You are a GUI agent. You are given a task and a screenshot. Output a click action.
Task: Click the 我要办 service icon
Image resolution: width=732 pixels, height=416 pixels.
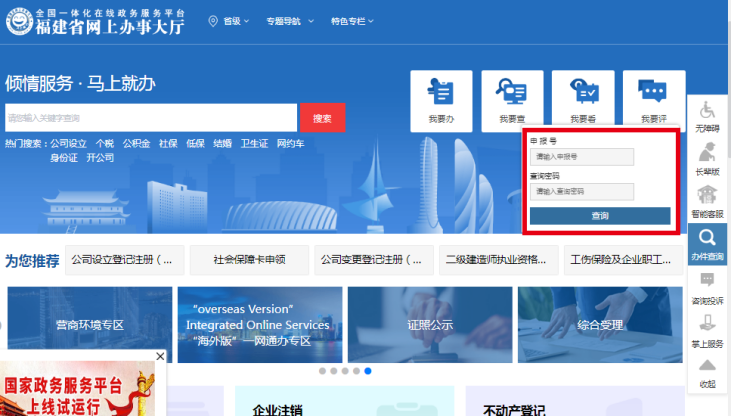(x=441, y=100)
